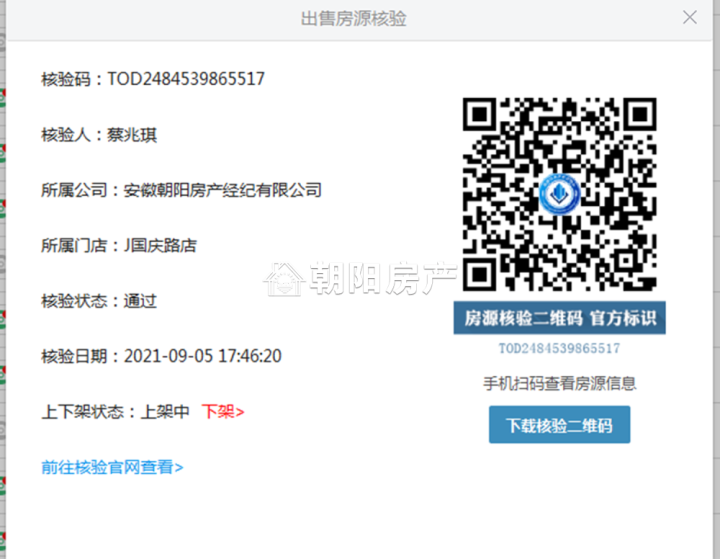Close the 出售房源核验 dialog
The height and width of the screenshot is (559, 720).
pyautogui.click(x=690, y=17)
